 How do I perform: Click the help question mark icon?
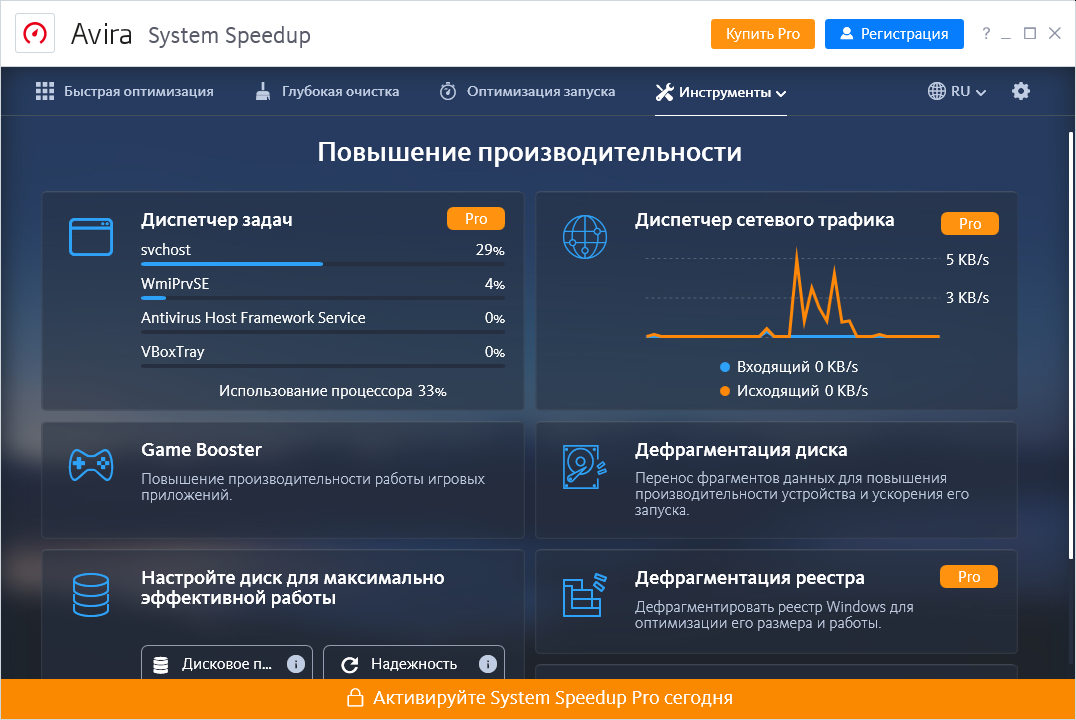coord(986,33)
